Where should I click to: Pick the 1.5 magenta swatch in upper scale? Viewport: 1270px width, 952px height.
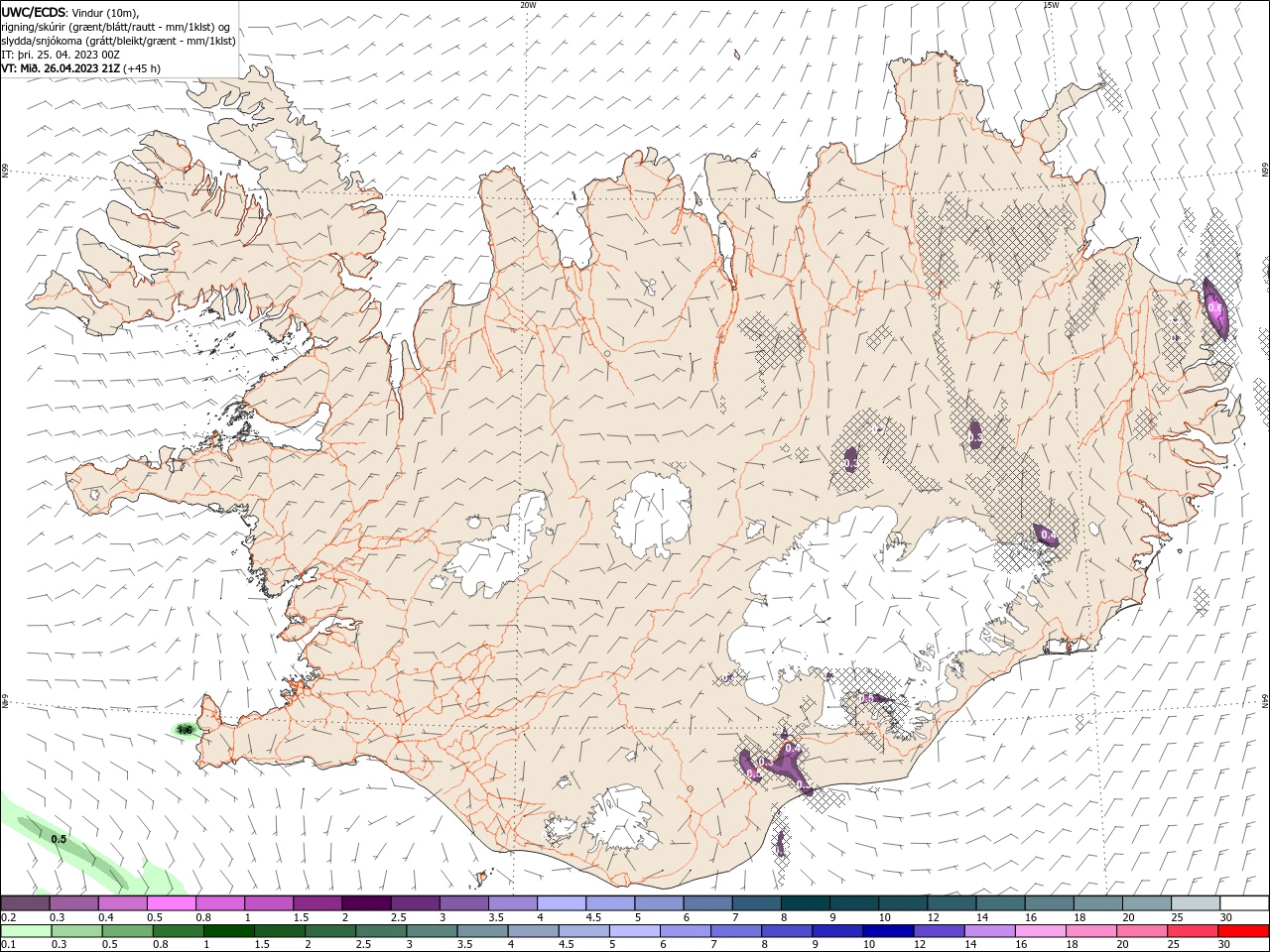pos(317,903)
